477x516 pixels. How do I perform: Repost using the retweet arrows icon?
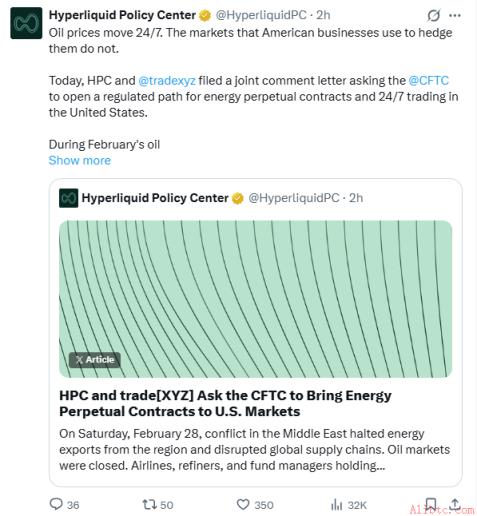[x=149, y=504]
